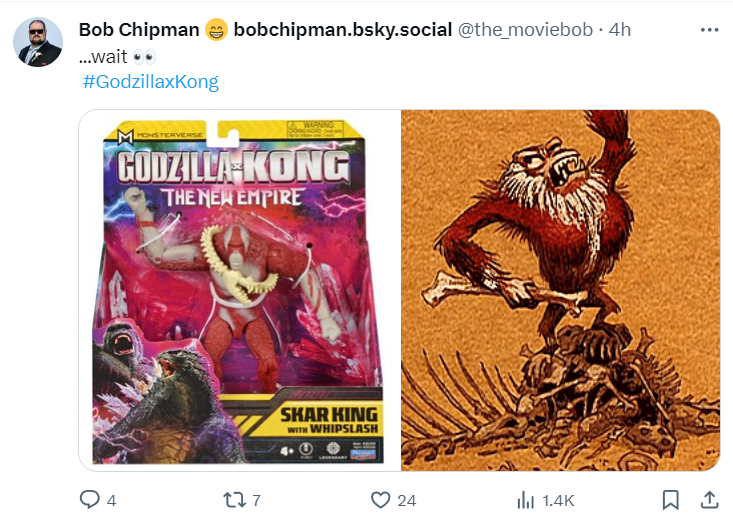Click the 7 reposts count
733x521 pixels.
pos(256,501)
